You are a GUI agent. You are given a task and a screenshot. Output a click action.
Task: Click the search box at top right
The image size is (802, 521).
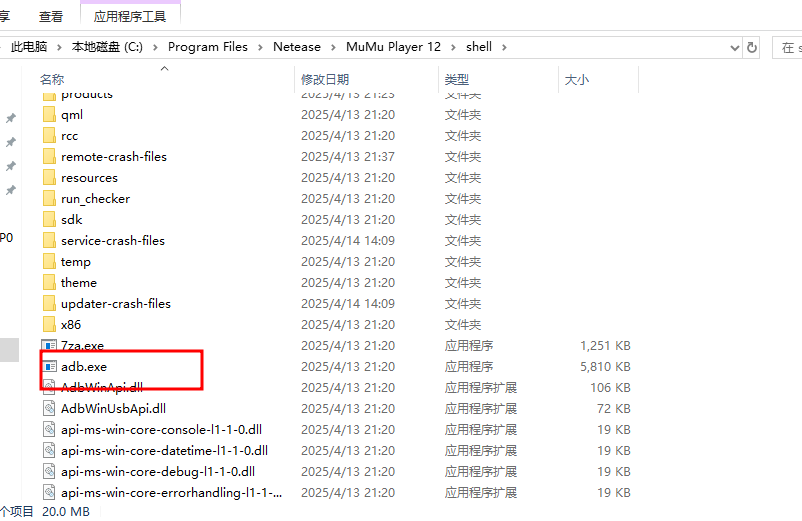pyautogui.click(x=788, y=47)
